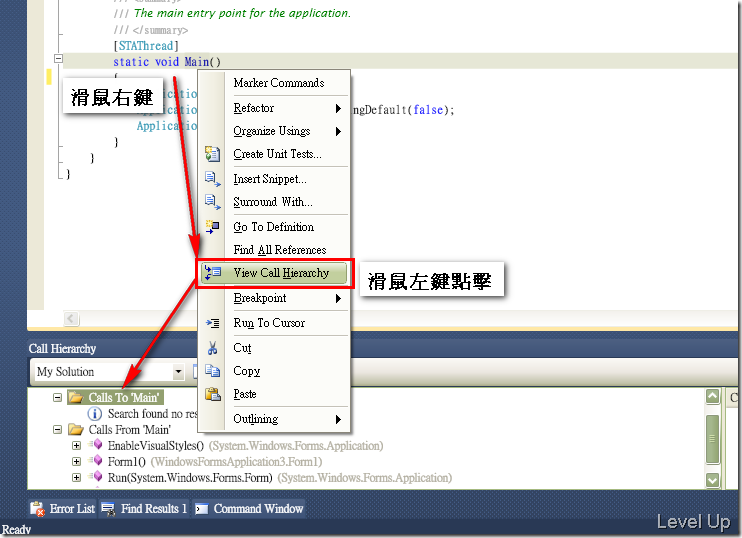The width and height of the screenshot is (742, 538).
Task: Open Organize Usings submenu
Action: [x=274, y=131]
